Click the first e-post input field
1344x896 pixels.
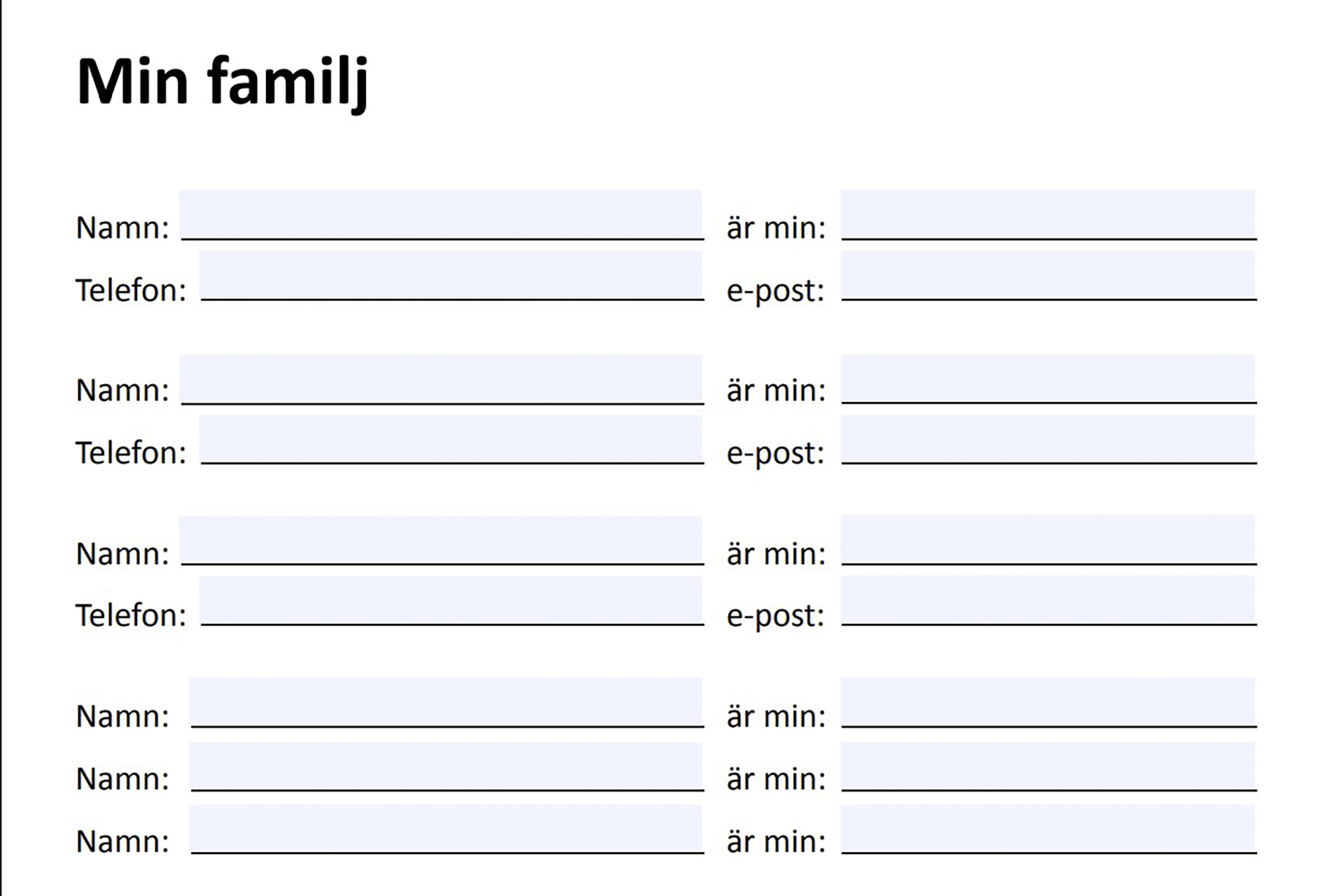1047,275
